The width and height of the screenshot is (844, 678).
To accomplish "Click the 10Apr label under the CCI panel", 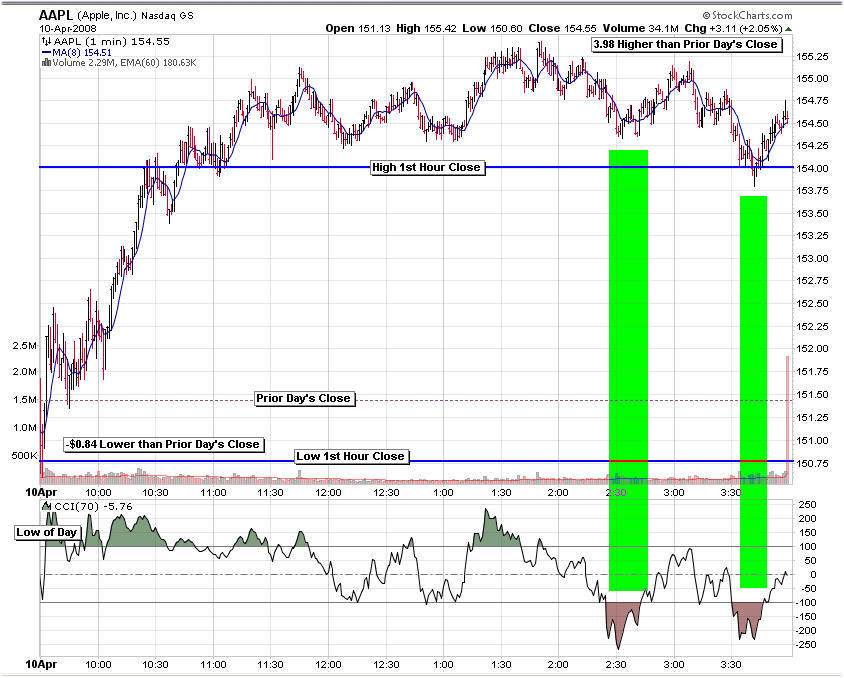I will 41,665.
